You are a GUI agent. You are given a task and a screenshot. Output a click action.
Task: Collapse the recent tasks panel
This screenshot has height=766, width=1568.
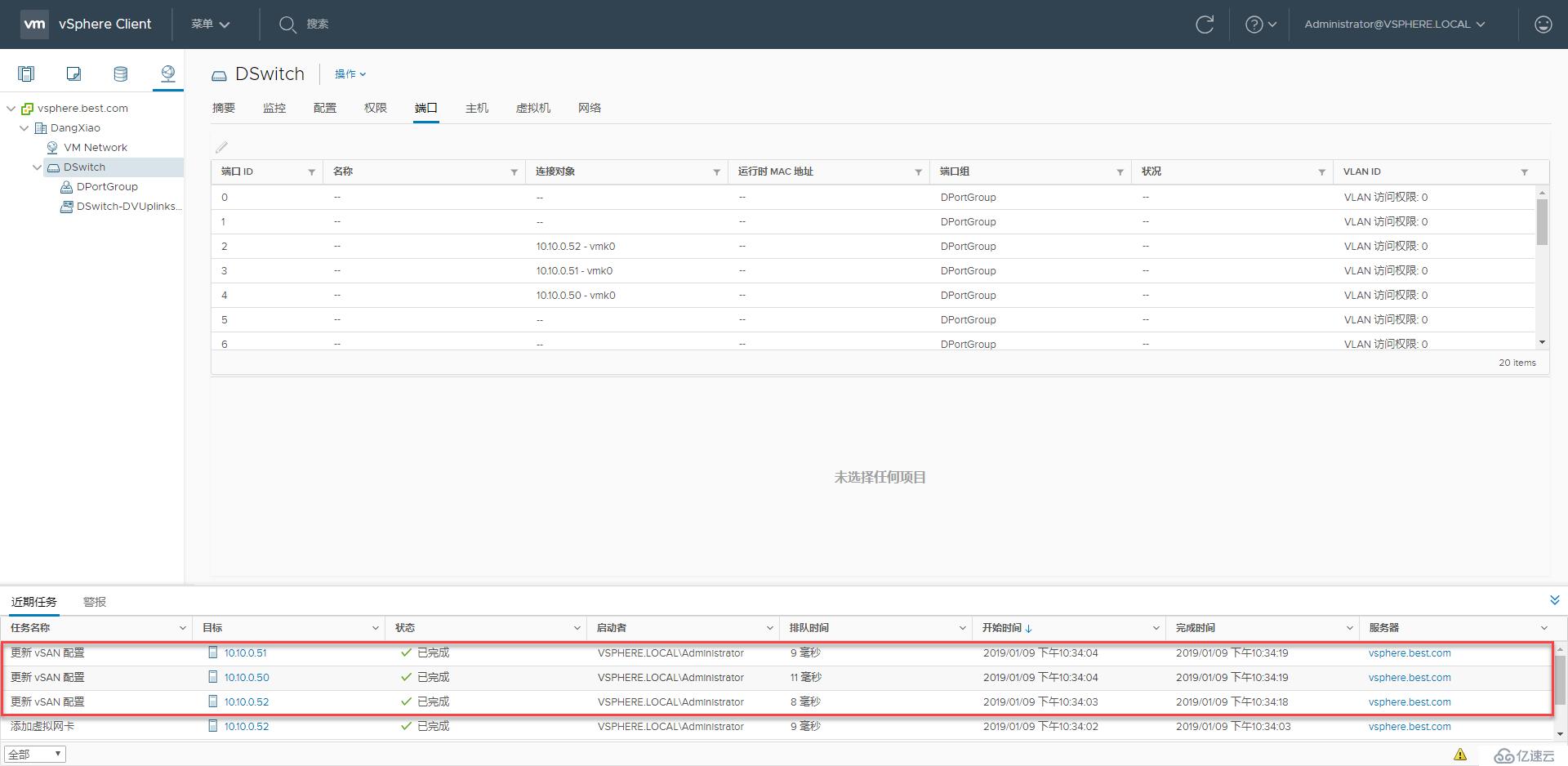(1555, 600)
